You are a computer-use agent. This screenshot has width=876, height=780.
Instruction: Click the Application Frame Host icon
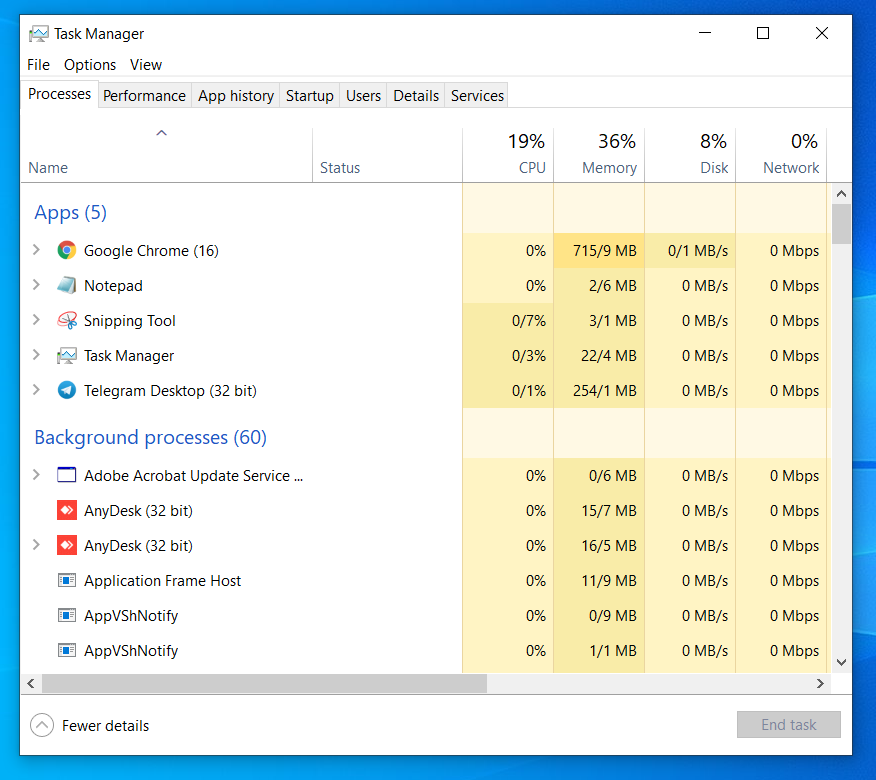click(67, 581)
